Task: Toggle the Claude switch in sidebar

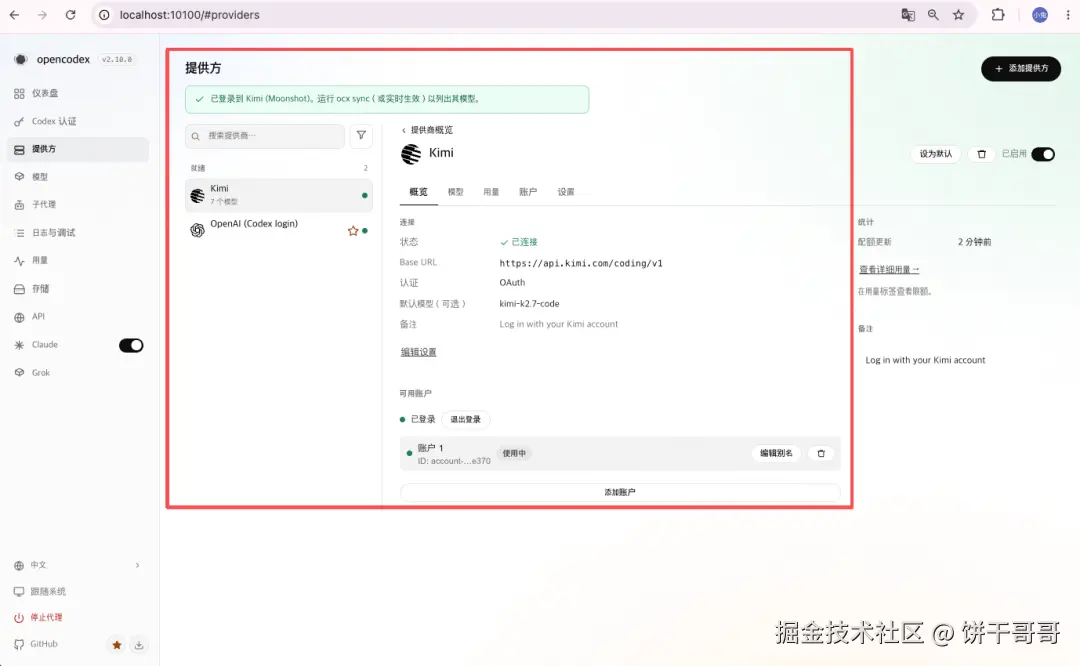Action: 131,345
